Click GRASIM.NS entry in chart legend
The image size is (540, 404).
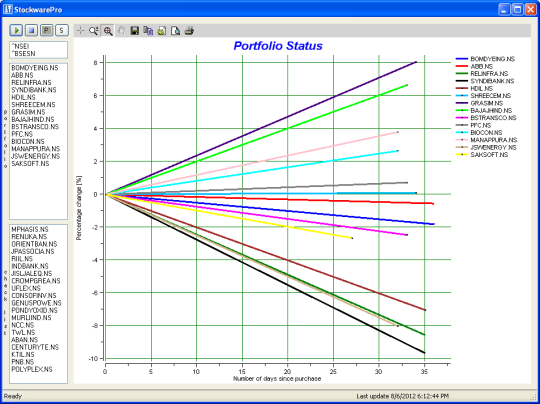(x=479, y=103)
